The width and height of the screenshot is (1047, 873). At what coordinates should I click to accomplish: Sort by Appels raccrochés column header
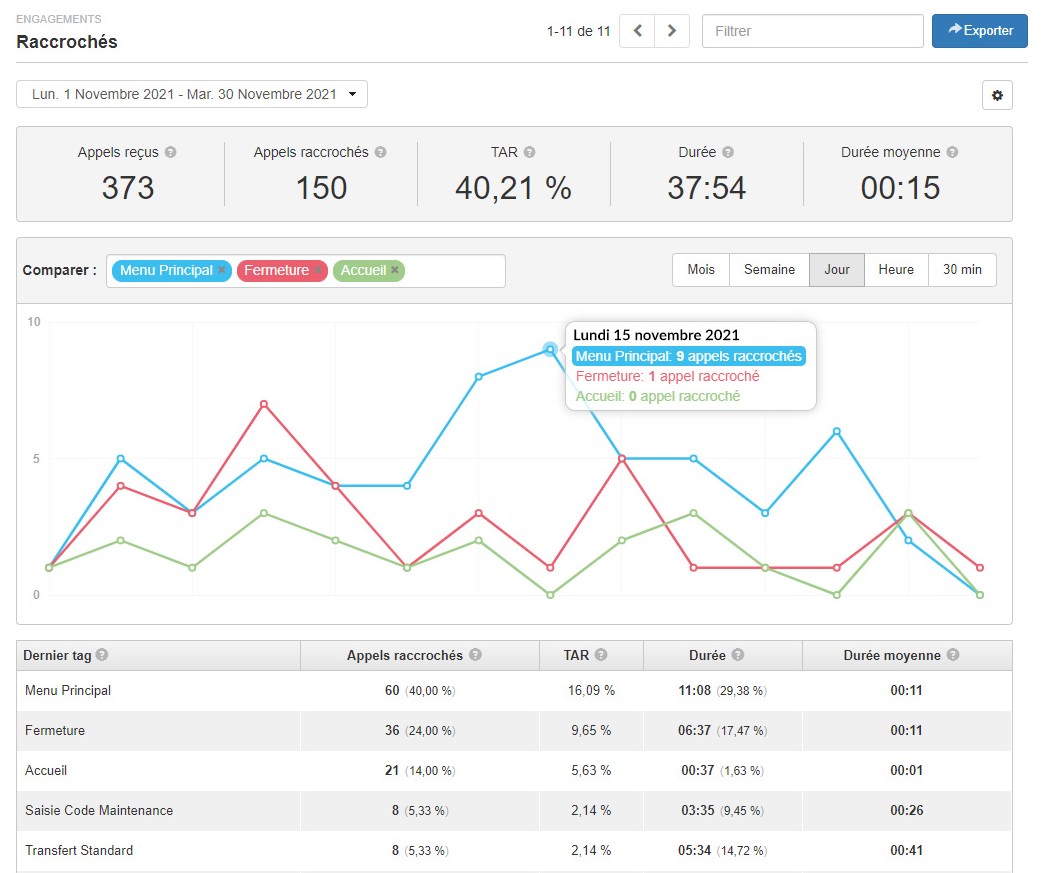[405, 656]
